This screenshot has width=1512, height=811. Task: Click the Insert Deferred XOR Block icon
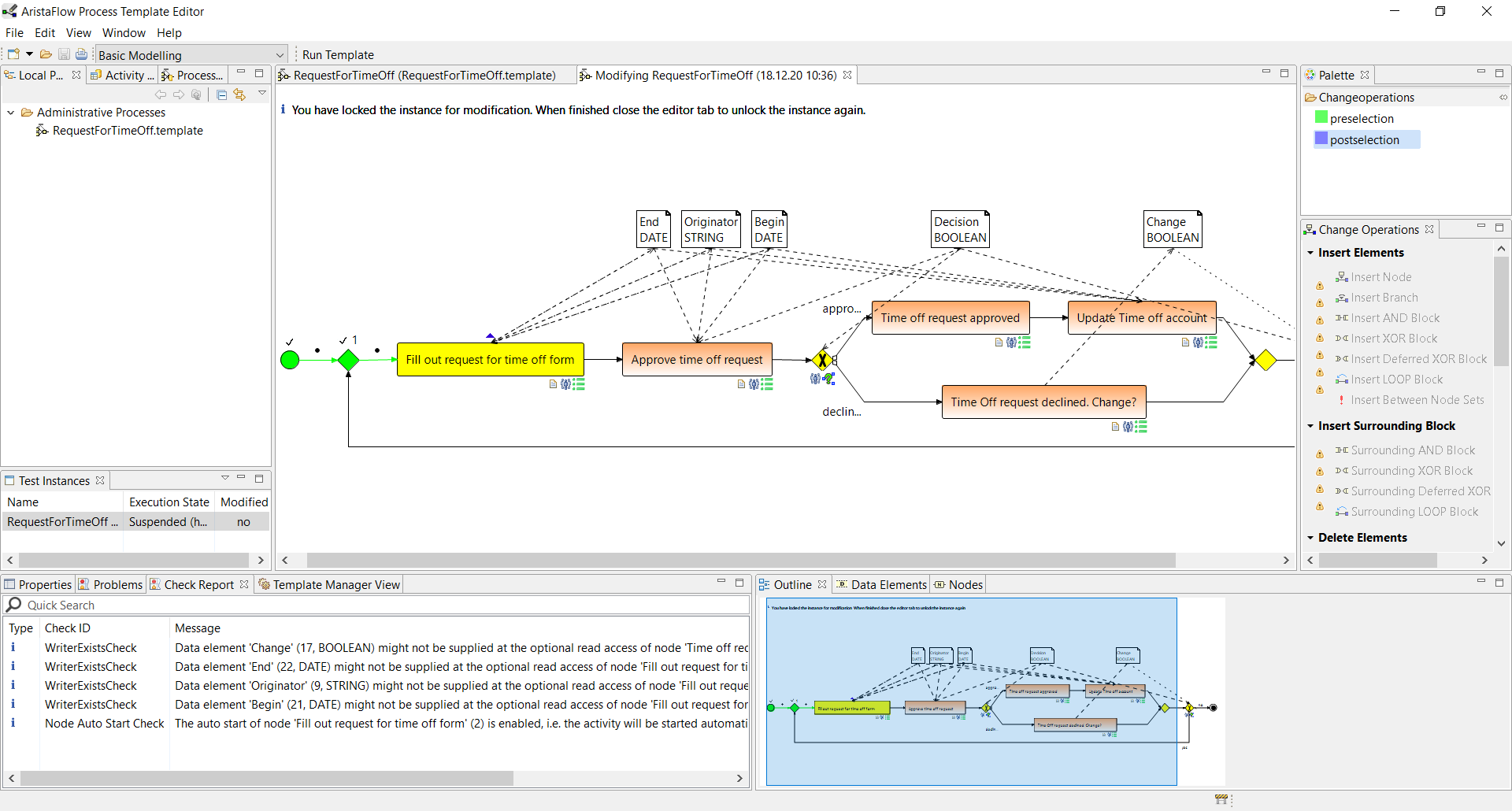(1342, 359)
